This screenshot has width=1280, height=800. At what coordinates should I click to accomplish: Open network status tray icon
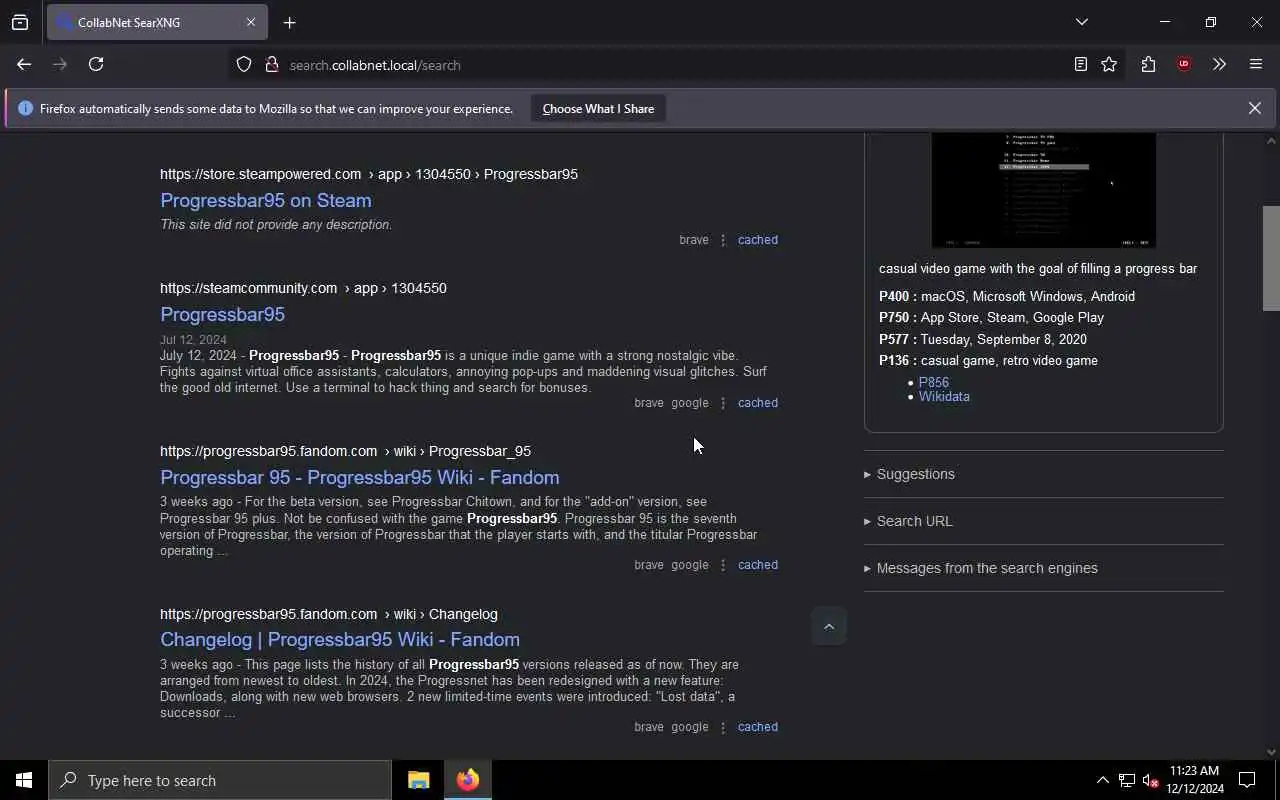point(1126,780)
